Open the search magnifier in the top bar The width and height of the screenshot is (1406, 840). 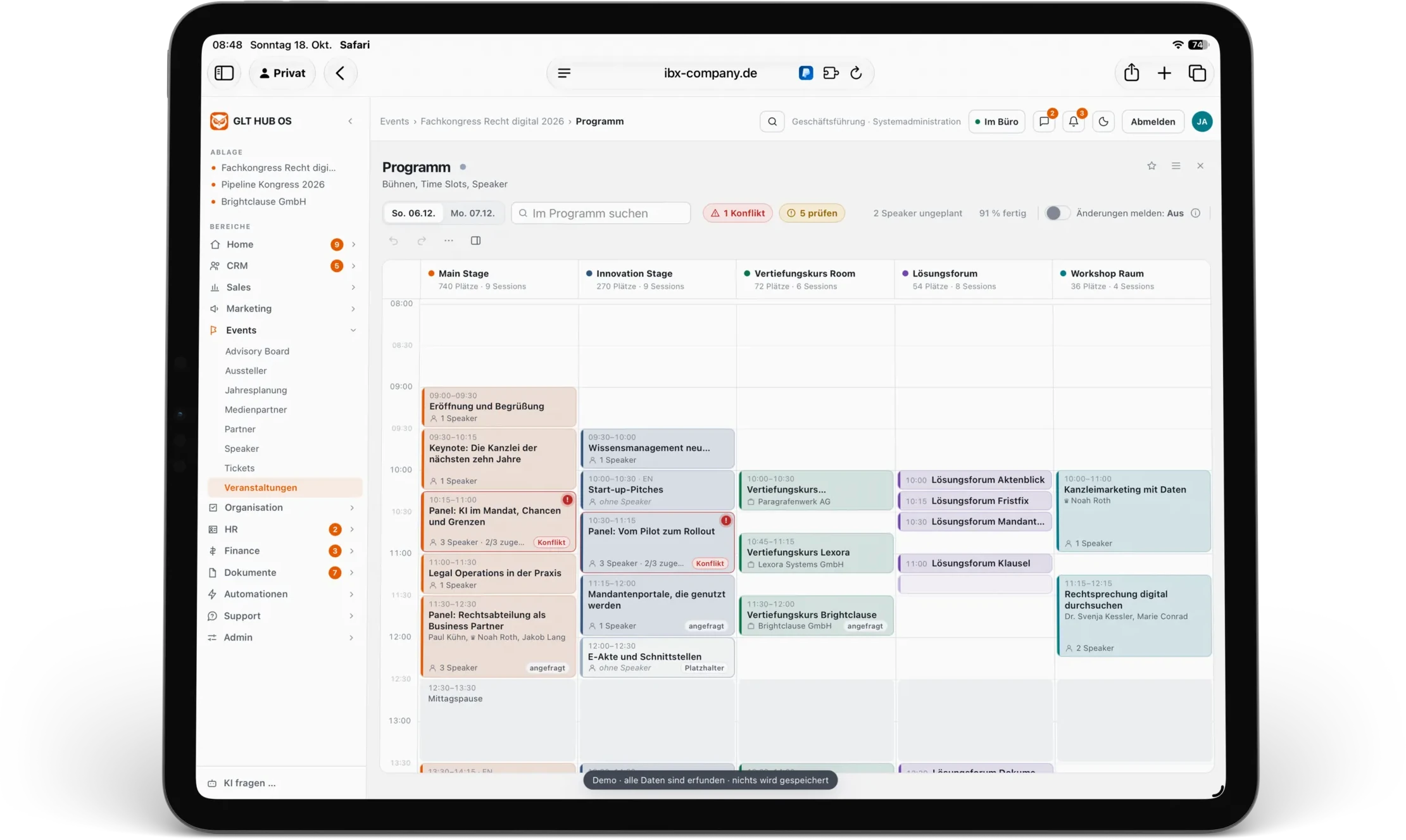click(772, 122)
